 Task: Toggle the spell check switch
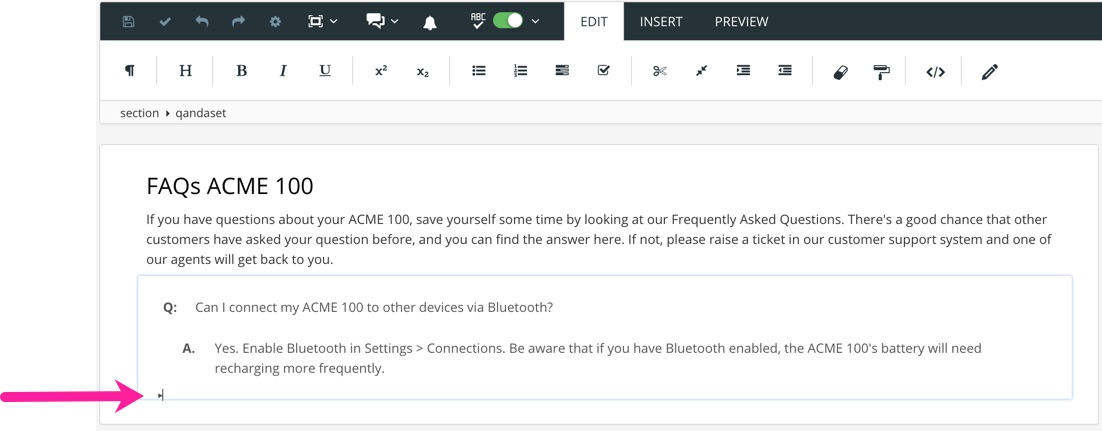click(x=508, y=21)
